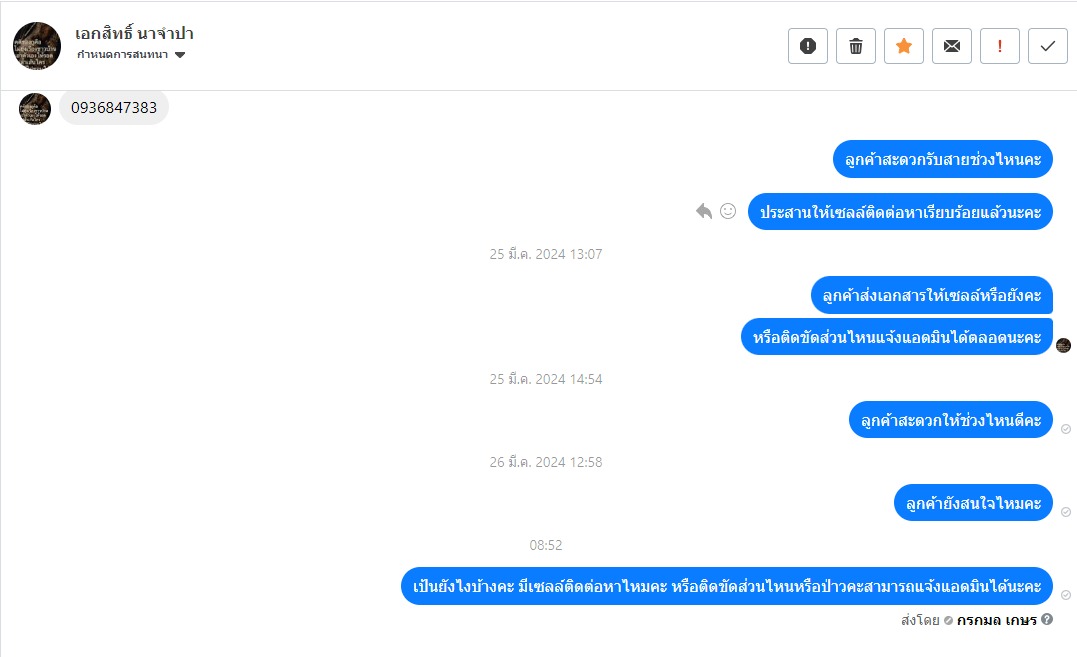This screenshot has height=657, width=1077.
Task: Mark conversation done with checkmark button
Action: tap(1047, 46)
